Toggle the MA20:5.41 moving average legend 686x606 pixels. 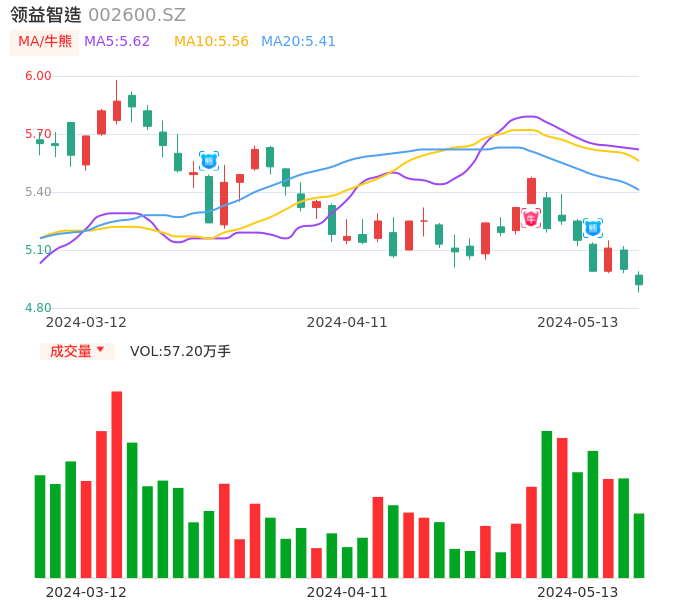point(298,42)
